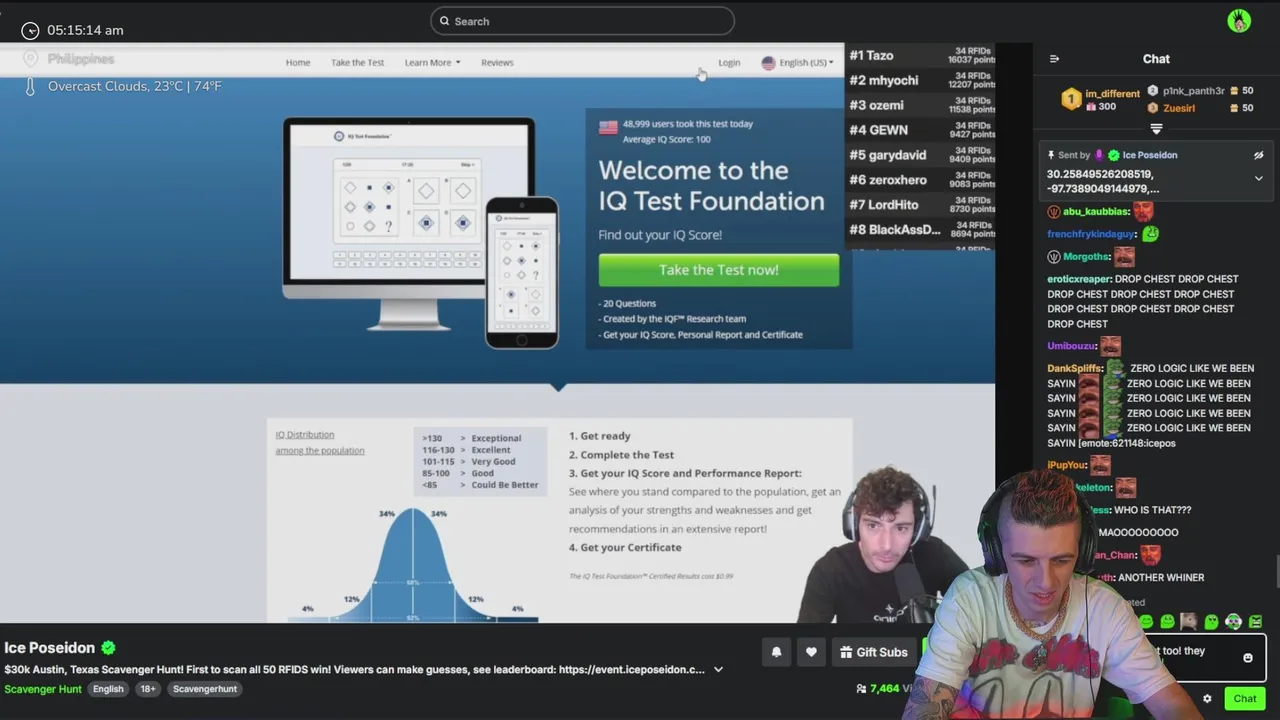Viewport: 1280px width, 720px height.
Task: Select #7 LordHito in the leaderboard
Action: [921, 205]
